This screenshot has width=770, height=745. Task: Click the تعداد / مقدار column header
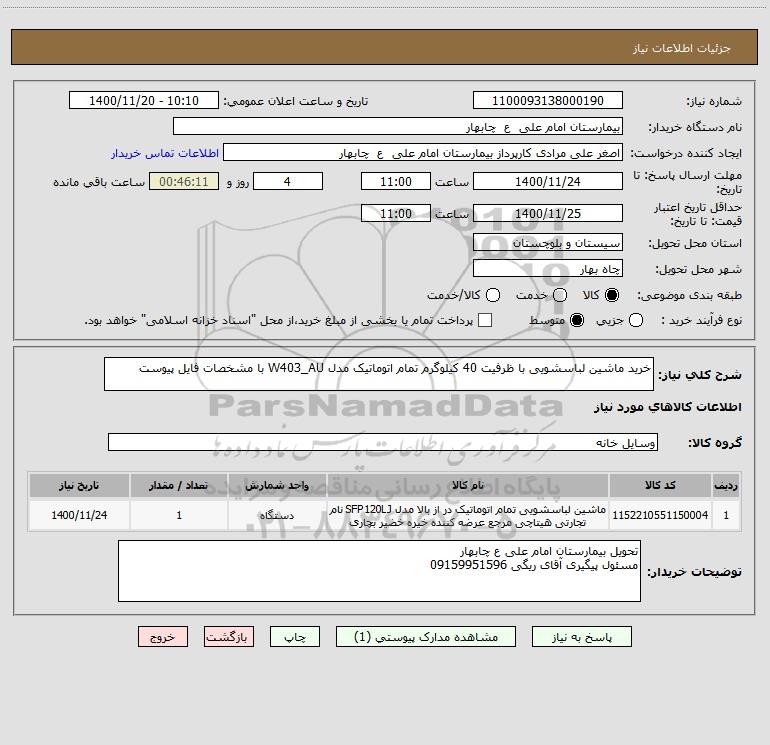tap(179, 485)
